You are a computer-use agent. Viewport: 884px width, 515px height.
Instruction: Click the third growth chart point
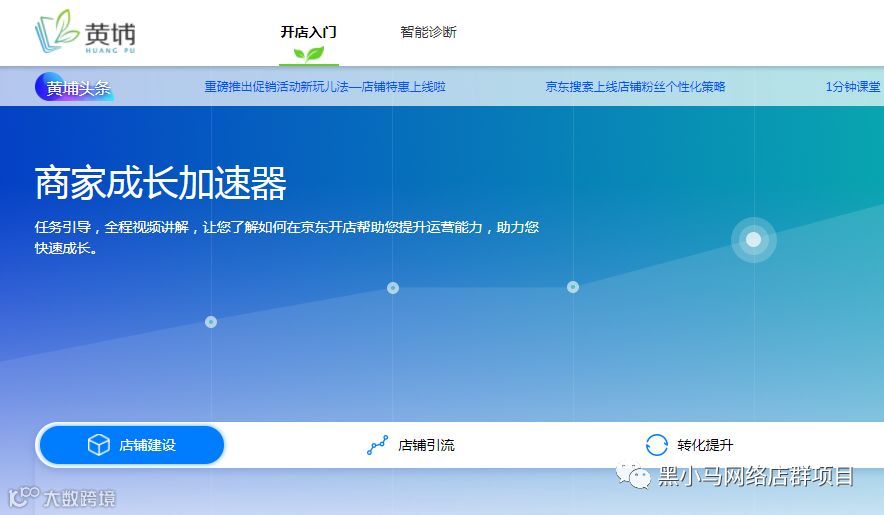pyautogui.click(x=573, y=287)
